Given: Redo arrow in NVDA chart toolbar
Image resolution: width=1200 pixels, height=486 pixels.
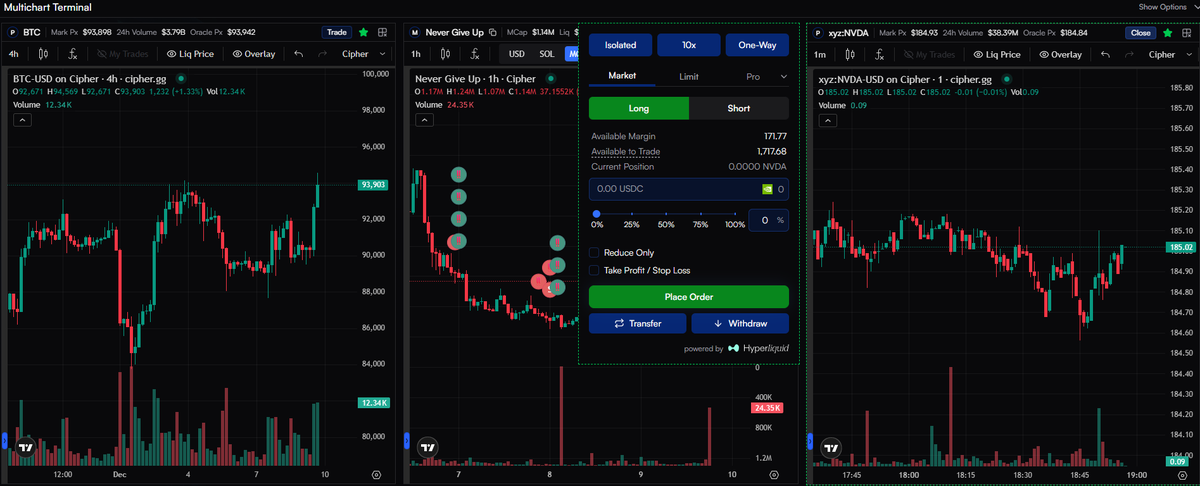Looking at the screenshot, I should point(1129,54).
